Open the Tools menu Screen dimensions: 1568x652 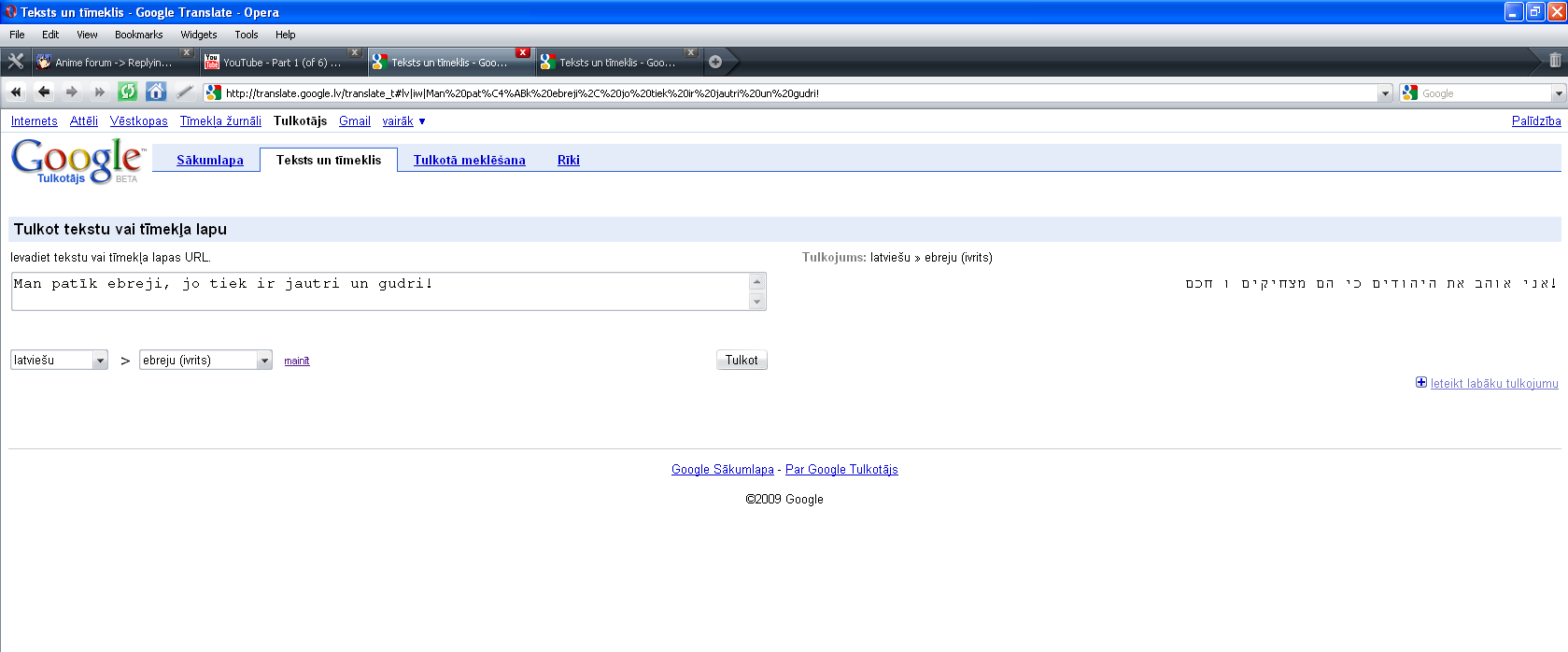(x=247, y=35)
